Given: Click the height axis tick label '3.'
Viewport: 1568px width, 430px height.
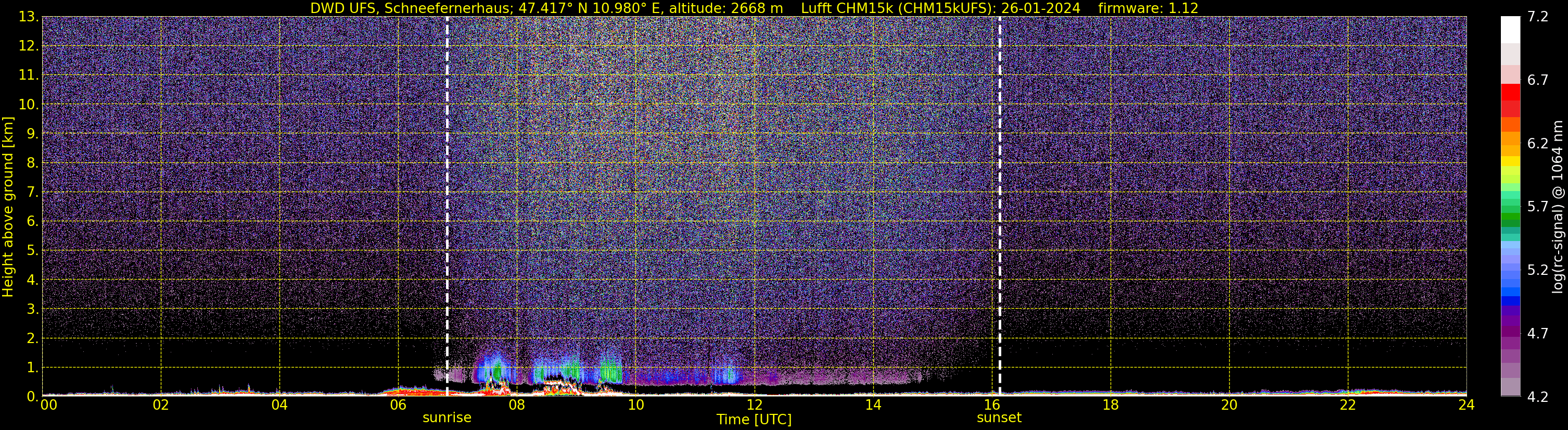Looking at the screenshot, I should (x=33, y=309).
